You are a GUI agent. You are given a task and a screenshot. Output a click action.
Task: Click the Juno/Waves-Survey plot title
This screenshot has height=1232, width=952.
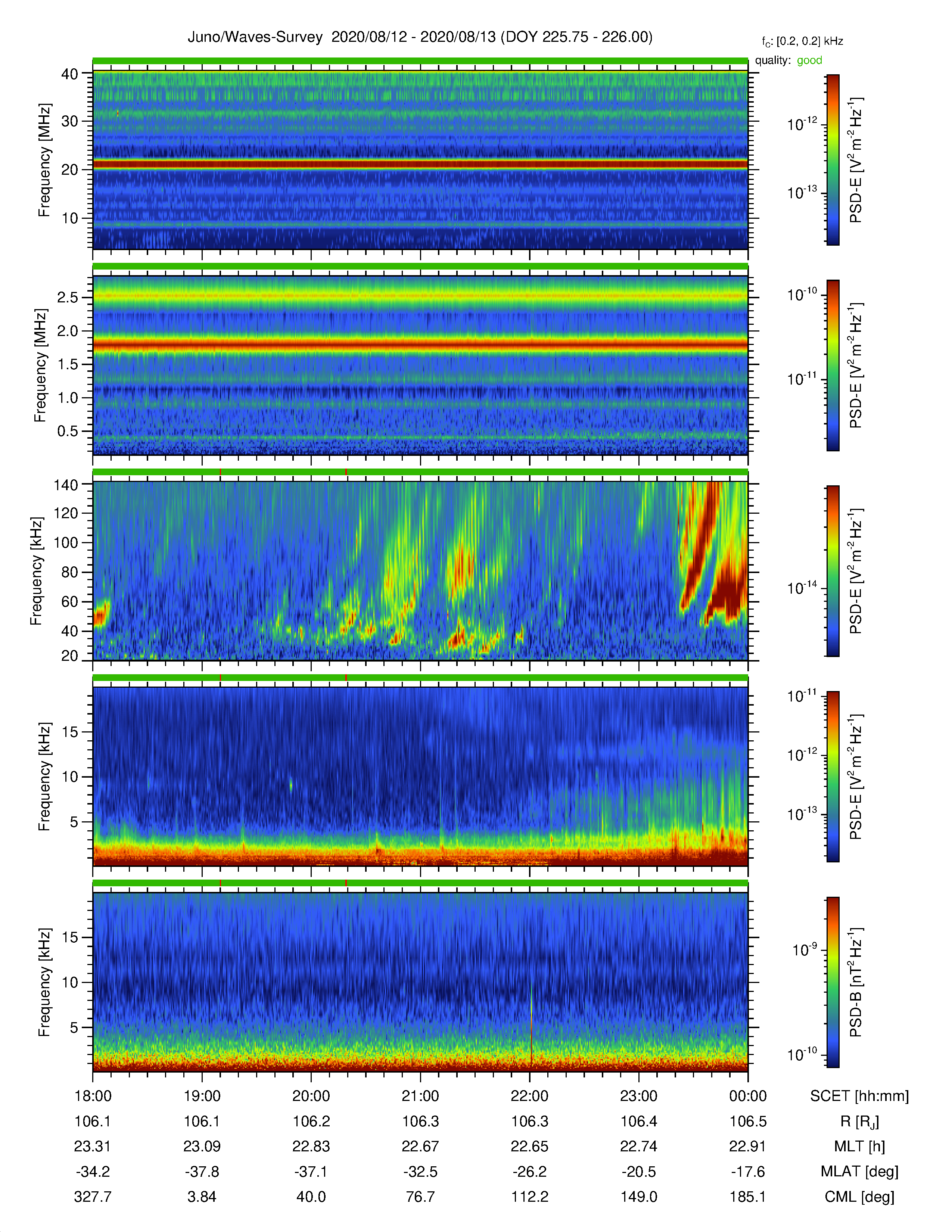point(420,37)
